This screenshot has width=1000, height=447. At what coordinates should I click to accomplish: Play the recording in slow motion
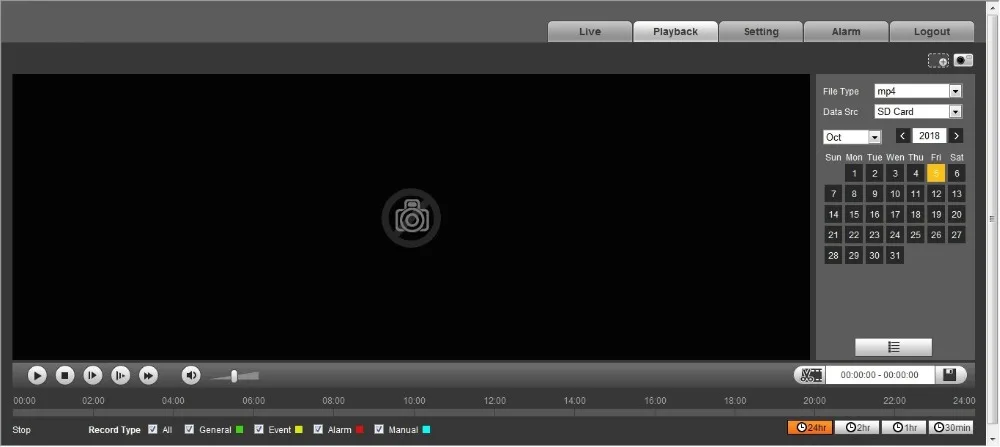(x=121, y=376)
